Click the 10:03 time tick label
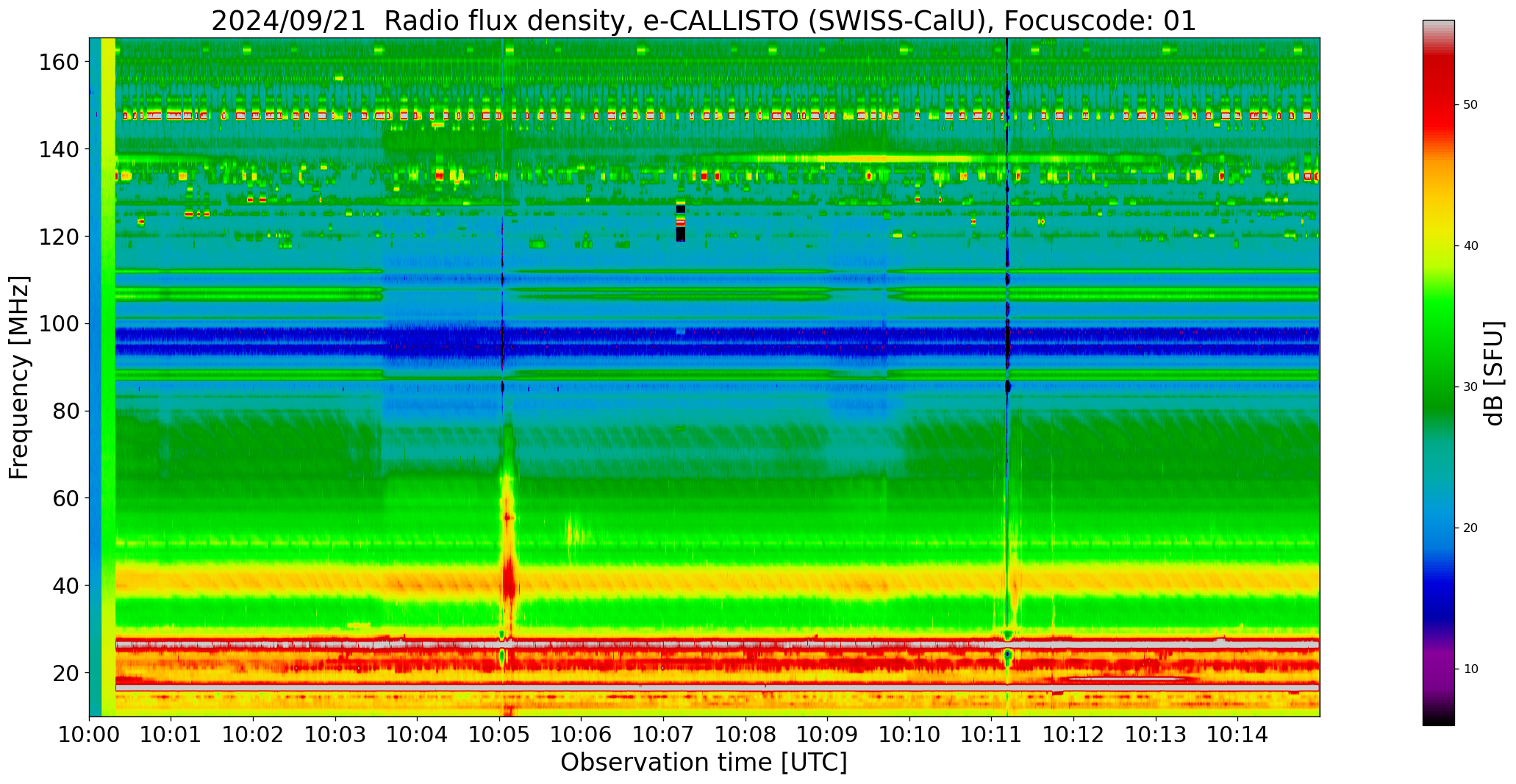The image size is (1516, 784). click(x=336, y=733)
